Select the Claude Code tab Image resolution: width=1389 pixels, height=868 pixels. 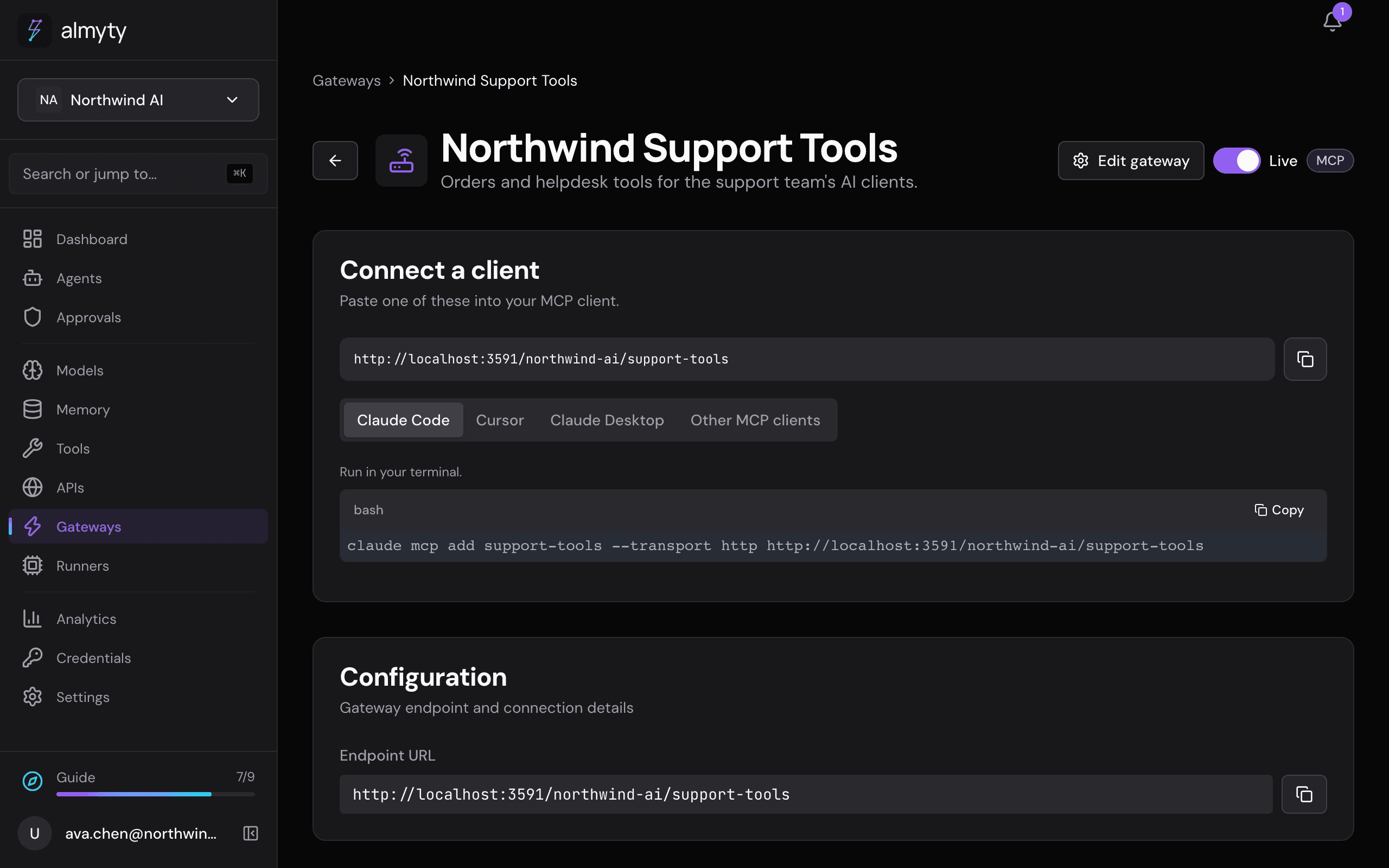click(x=403, y=420)
